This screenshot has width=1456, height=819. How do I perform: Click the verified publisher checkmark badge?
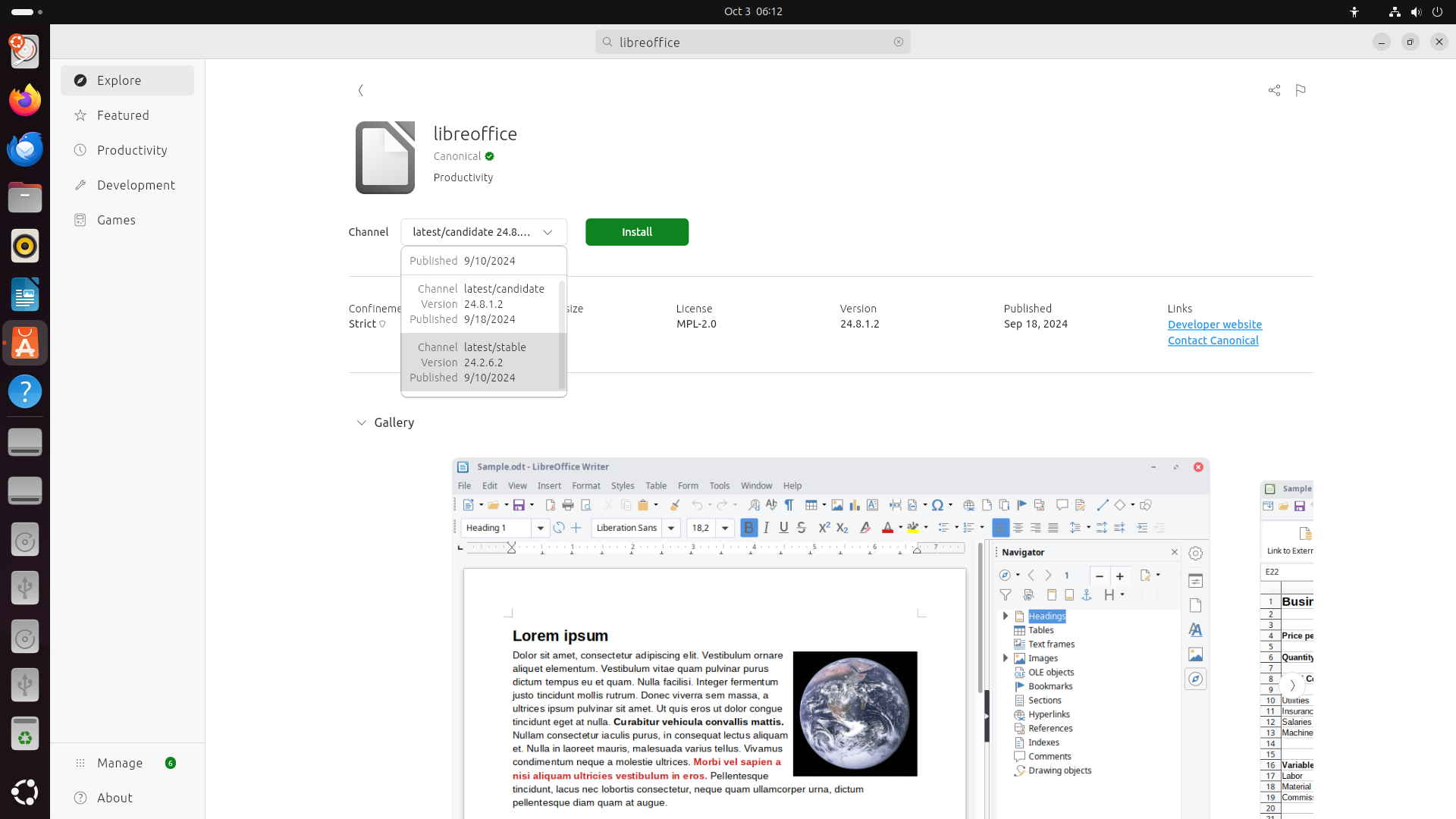point(490,156)
